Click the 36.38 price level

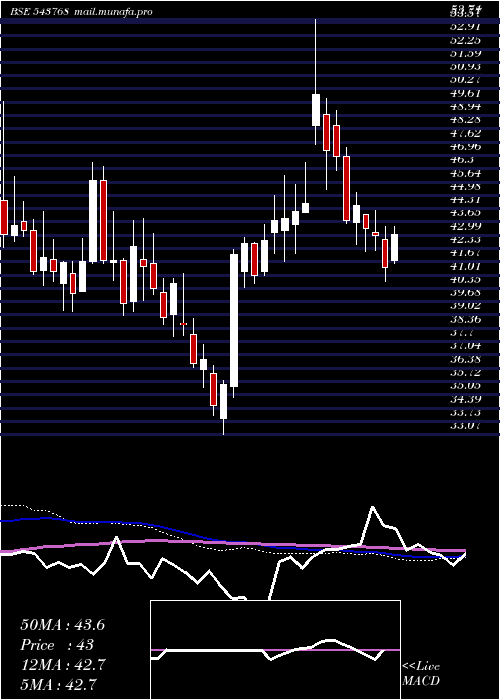[x=466, y=359]
